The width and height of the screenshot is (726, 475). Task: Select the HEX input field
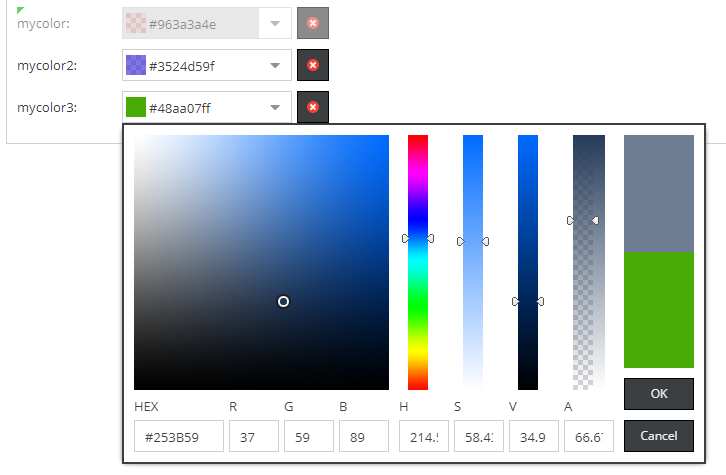click(178, 437)
